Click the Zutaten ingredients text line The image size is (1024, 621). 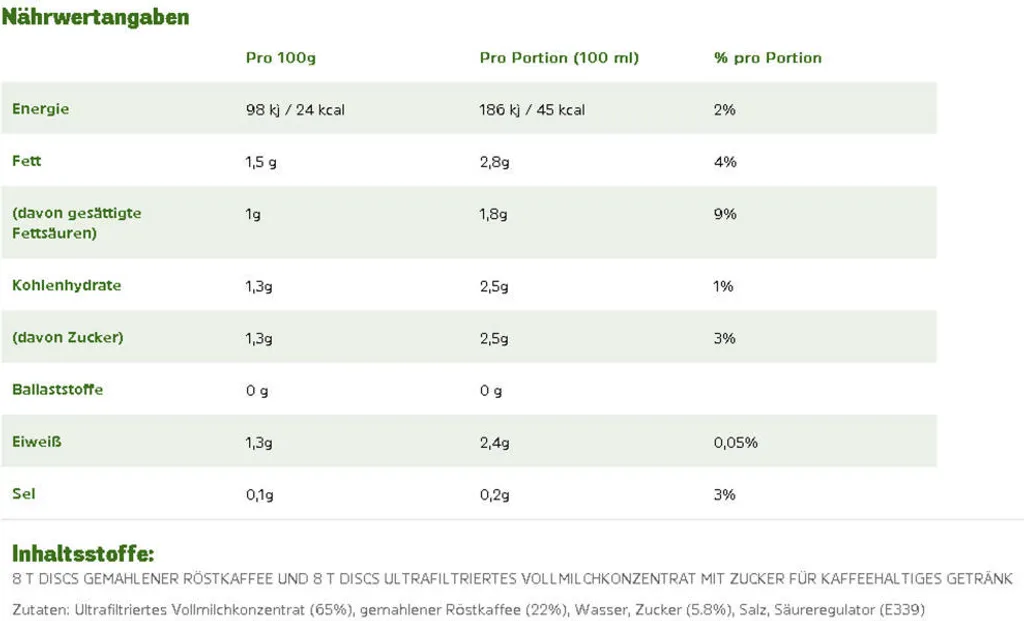pyautogui.click(x=469, y=610)
